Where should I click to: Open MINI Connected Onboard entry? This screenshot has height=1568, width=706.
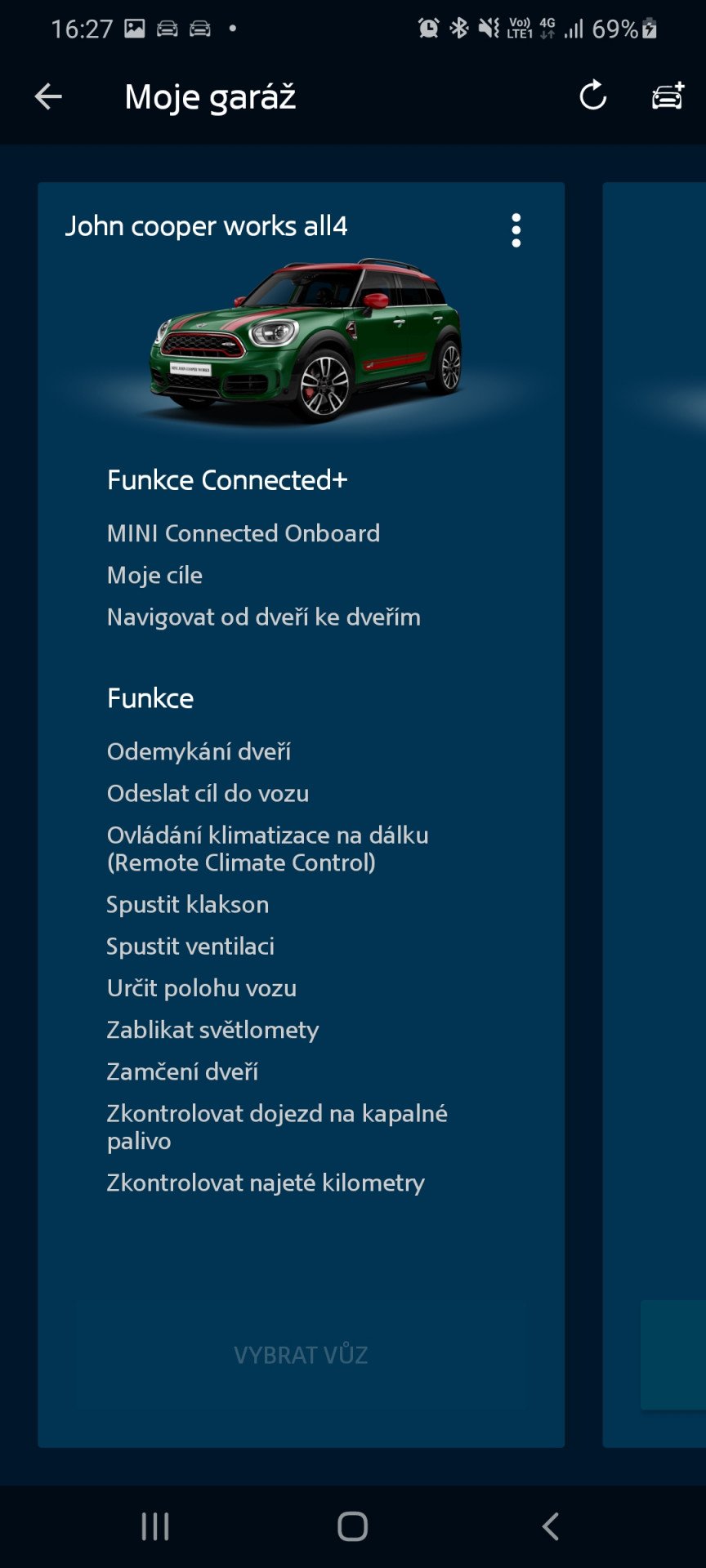244,533
